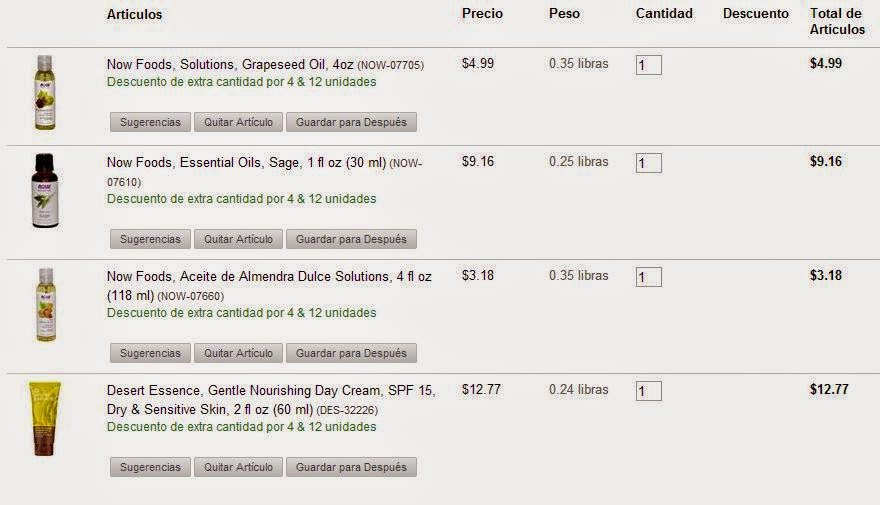This screenshot has width=880, height=505.
Task: Click the Sage Essential Oil bottle image
Action: [44, 190]
